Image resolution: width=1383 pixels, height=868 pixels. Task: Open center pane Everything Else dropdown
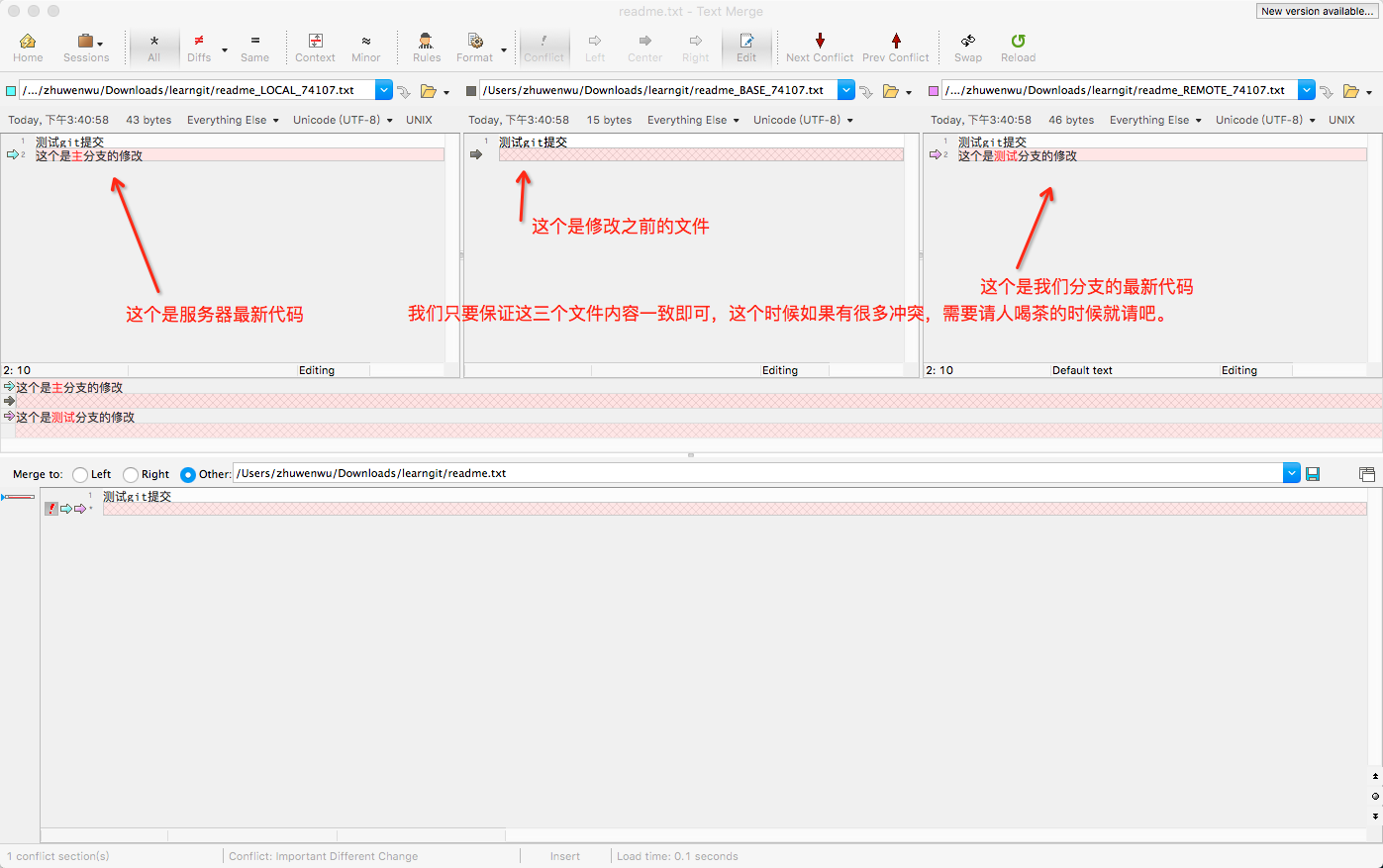(693, 120)
